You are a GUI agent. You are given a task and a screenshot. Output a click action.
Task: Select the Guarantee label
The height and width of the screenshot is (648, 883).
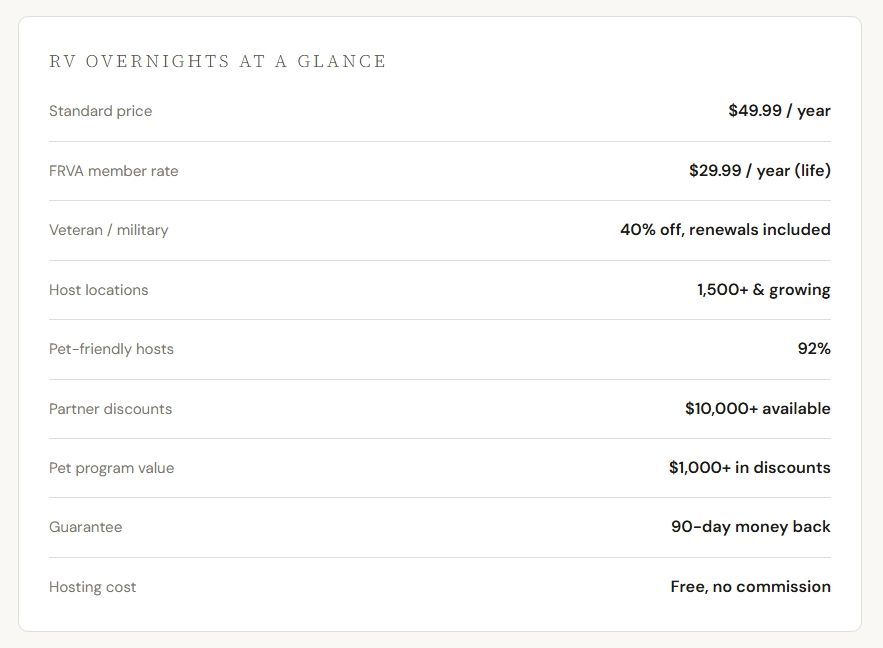pos(86,527)
